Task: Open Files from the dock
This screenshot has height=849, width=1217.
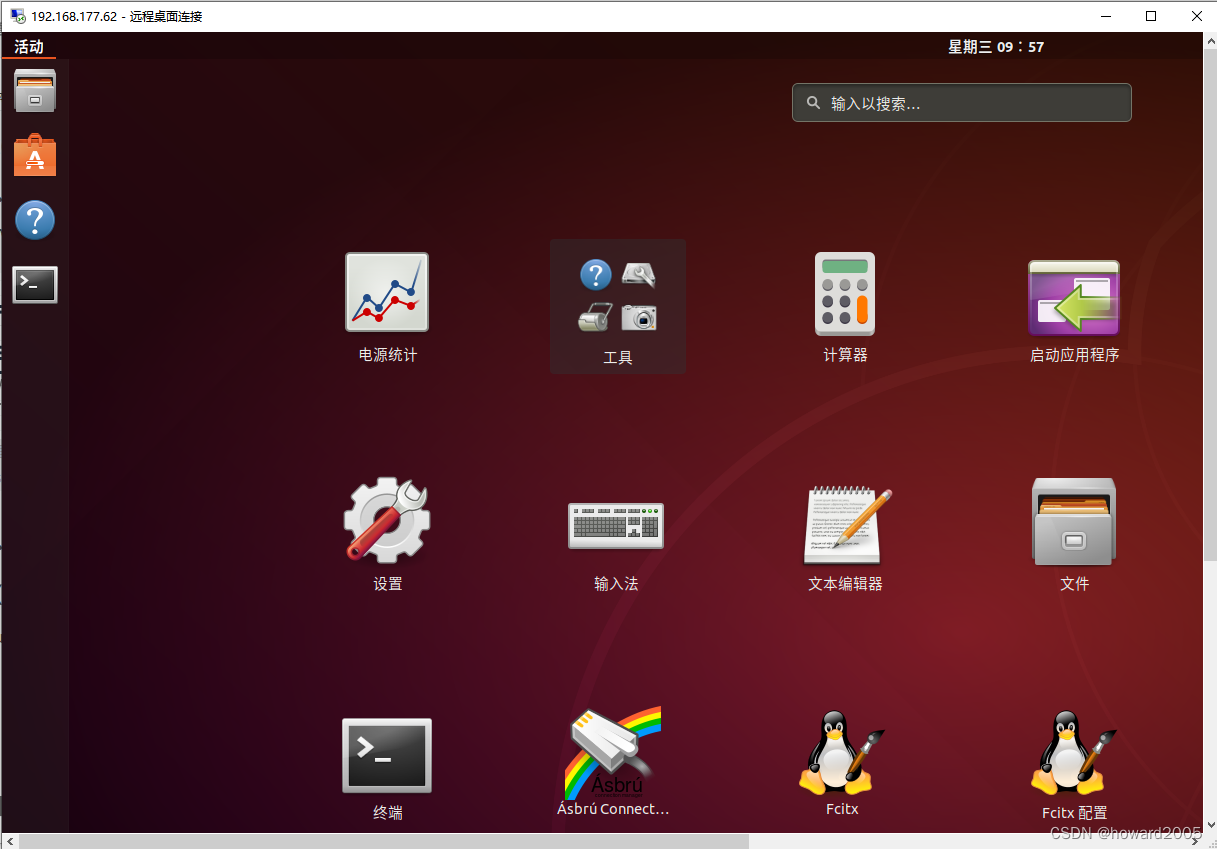Action: [x=35, y=90]
